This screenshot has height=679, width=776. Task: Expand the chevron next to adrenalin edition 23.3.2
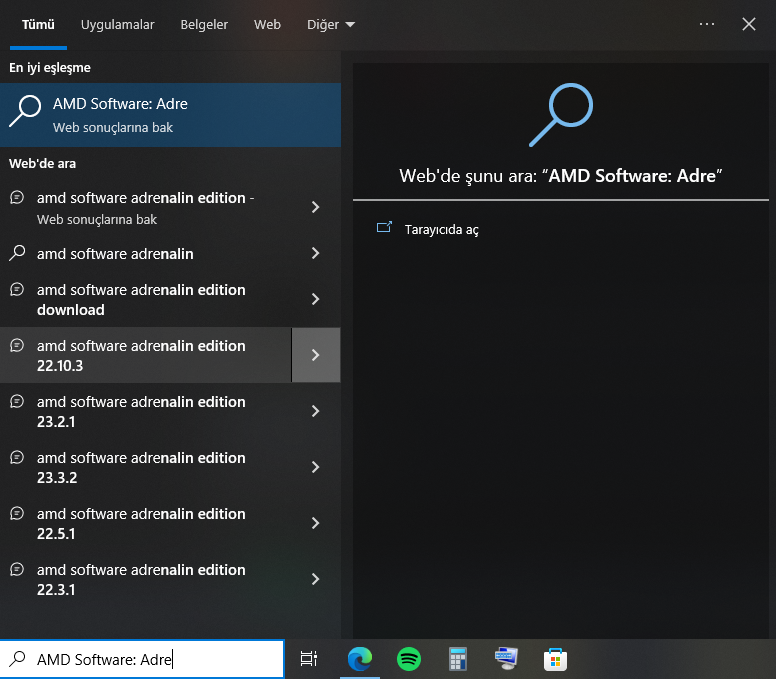coord(316,467)
